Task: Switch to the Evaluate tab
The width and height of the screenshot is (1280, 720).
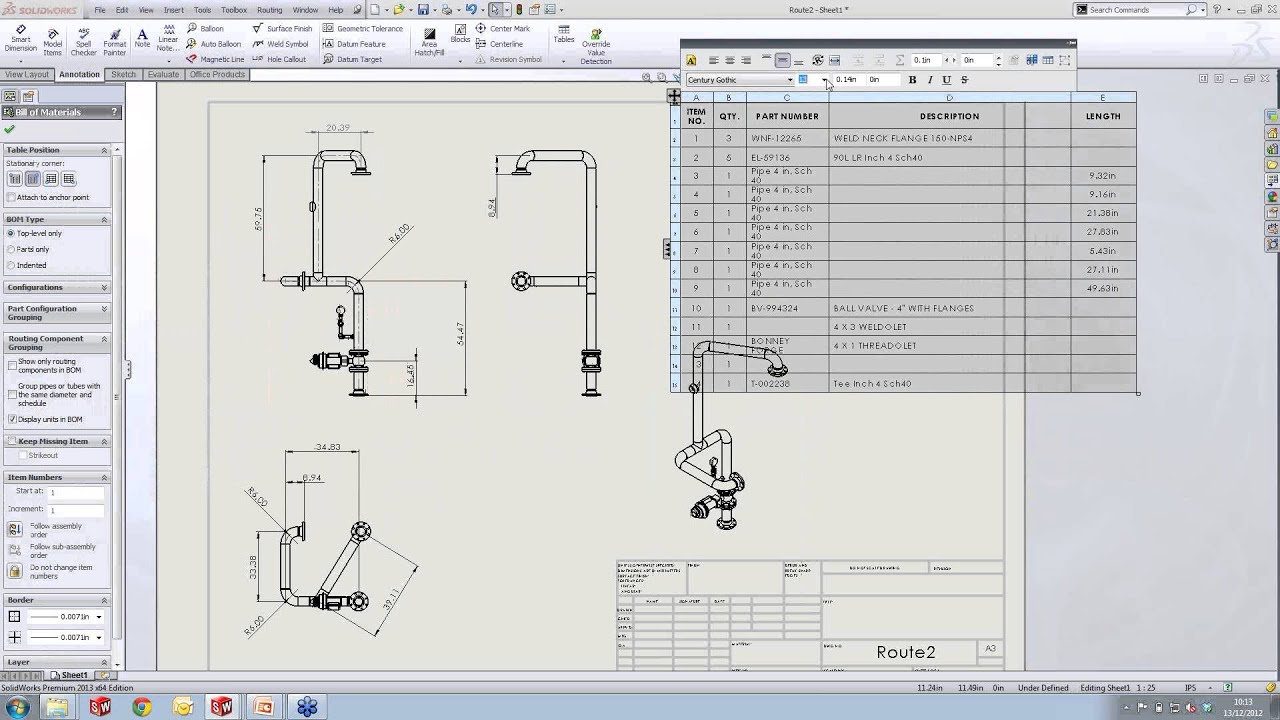Action: [163, 74]
